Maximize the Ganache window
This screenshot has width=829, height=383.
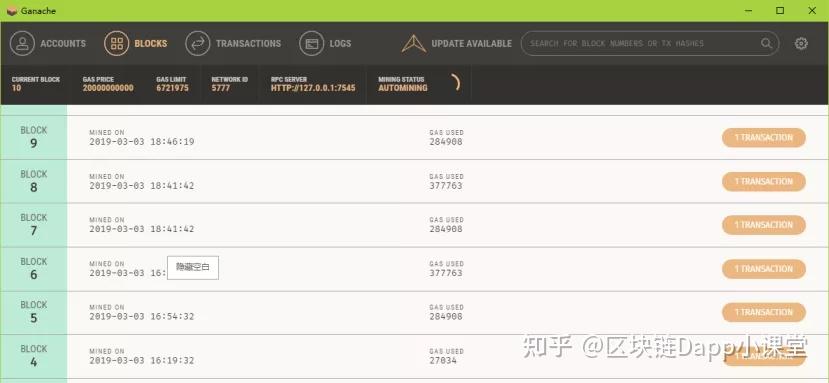tap(780, 11)
